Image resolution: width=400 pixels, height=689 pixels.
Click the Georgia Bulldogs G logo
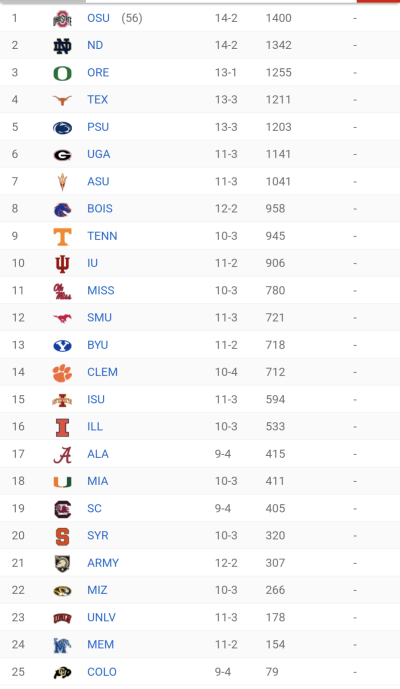point(62,155)
